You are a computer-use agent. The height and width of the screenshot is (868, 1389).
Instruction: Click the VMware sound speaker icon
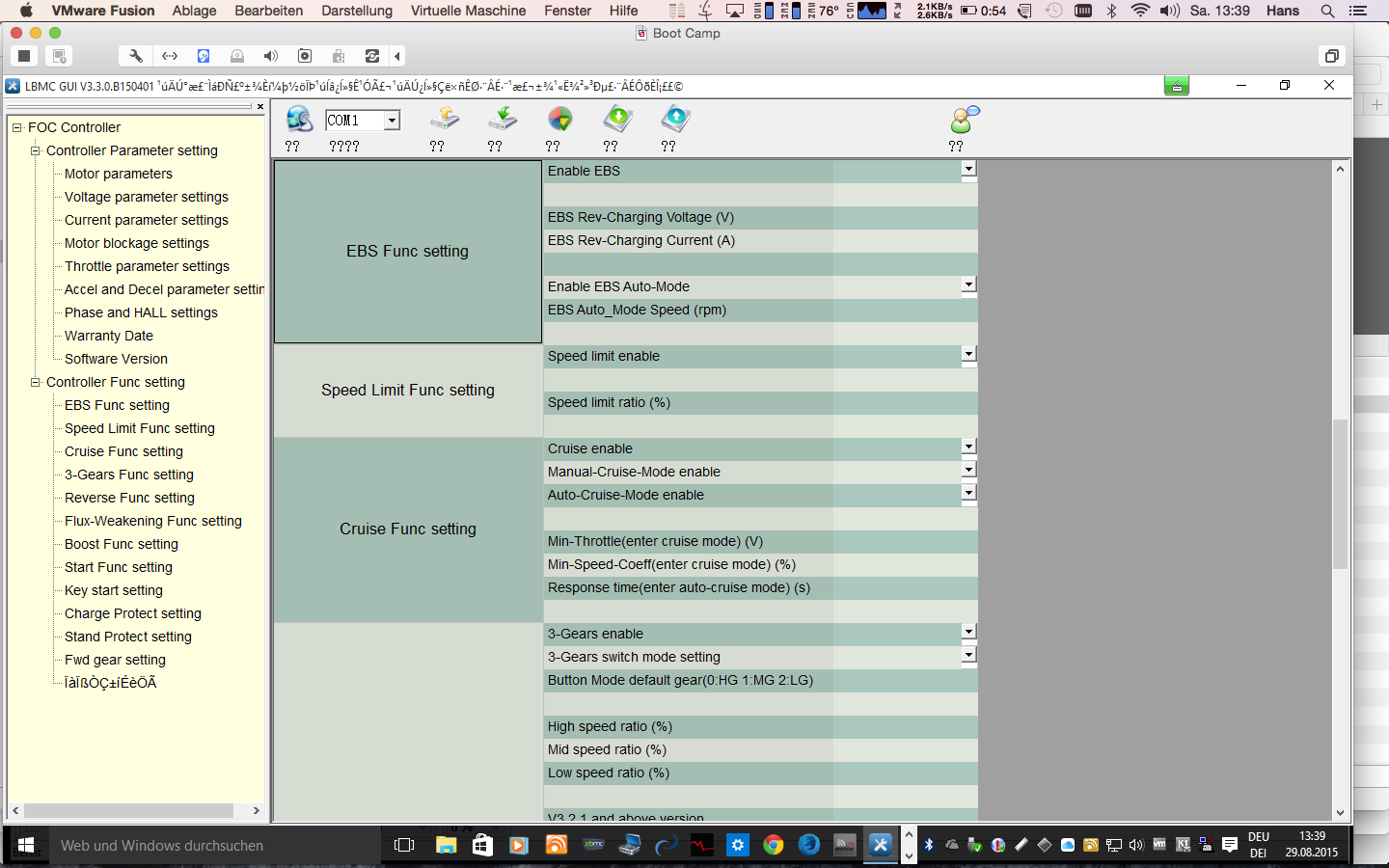[271, 56]
